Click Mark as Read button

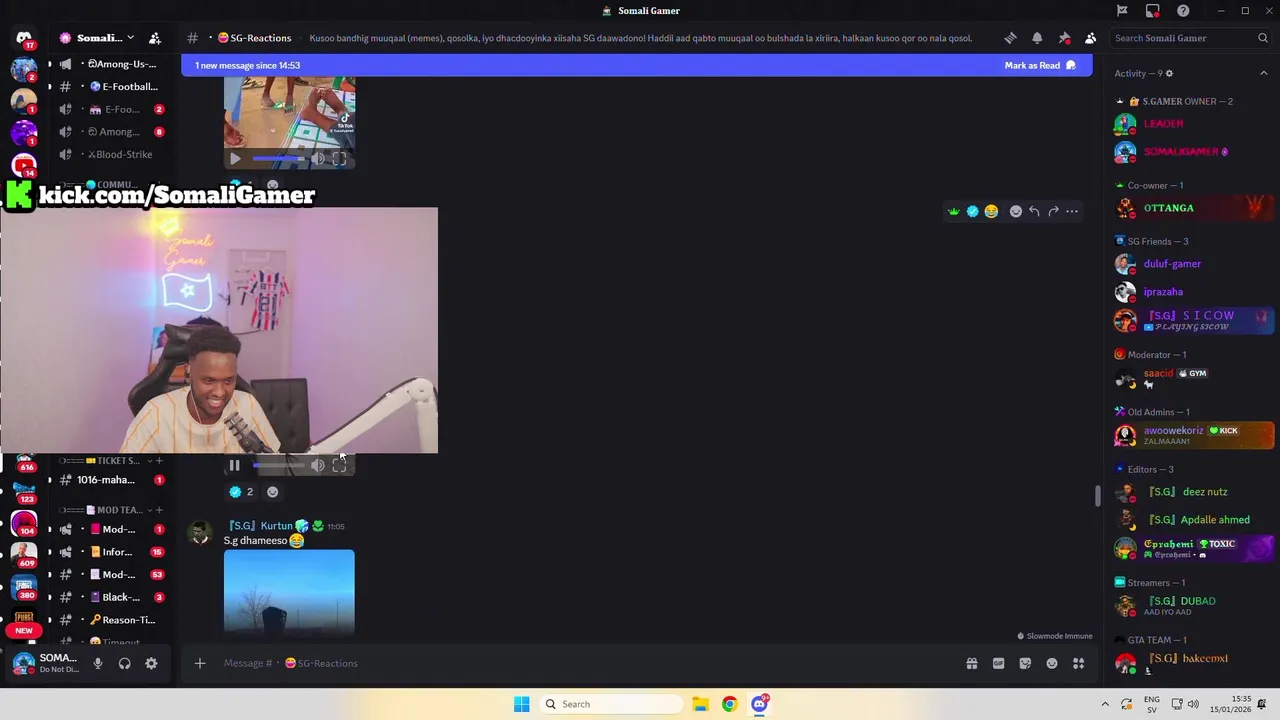(1040, 65)
